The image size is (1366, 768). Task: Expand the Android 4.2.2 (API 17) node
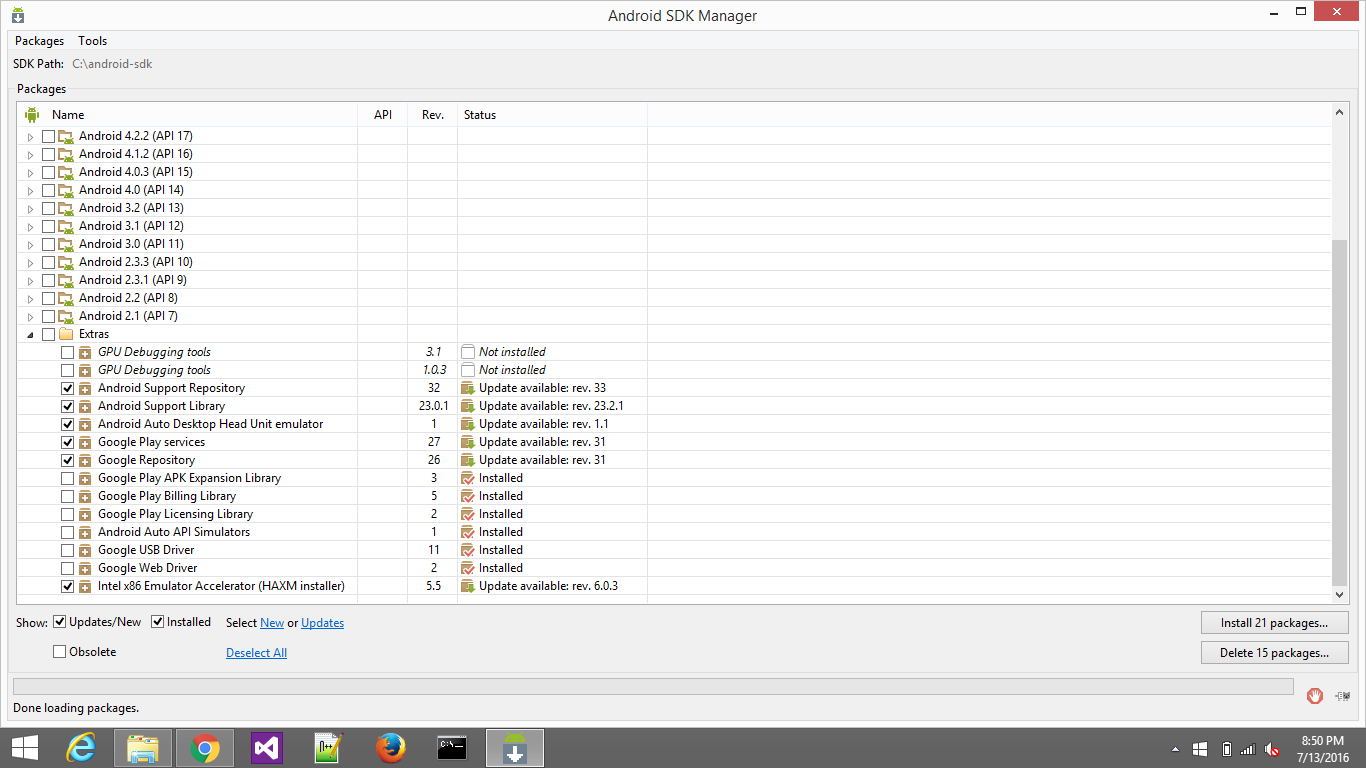tap(30, 136)
